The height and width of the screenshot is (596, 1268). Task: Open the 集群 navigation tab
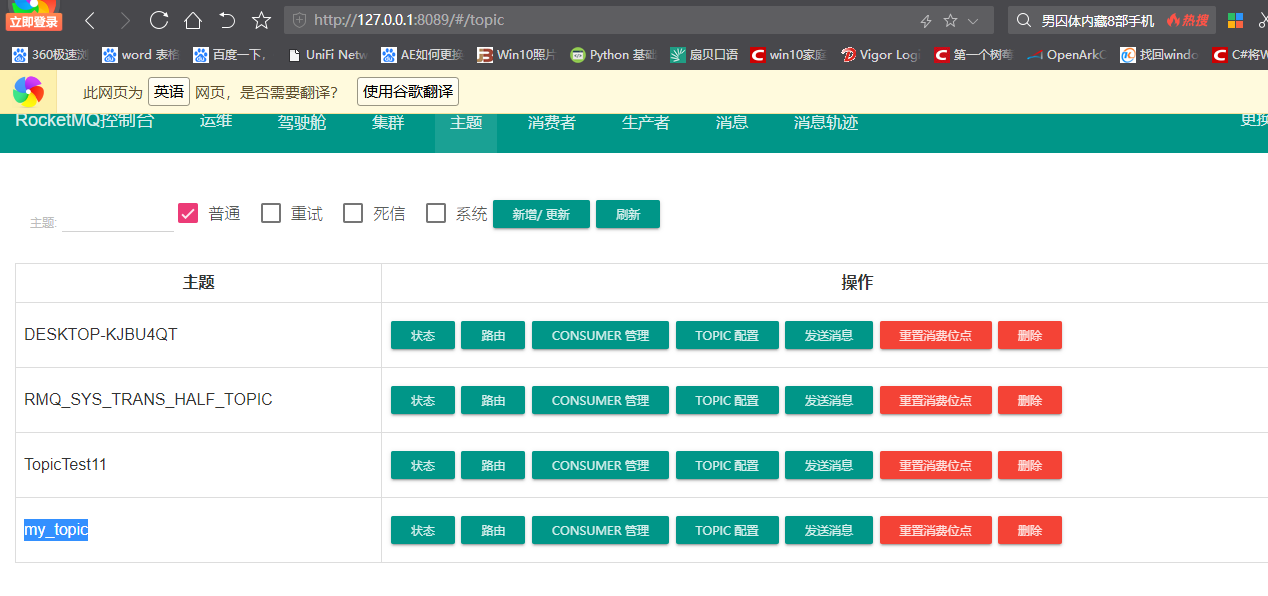(x=388, y=122)
